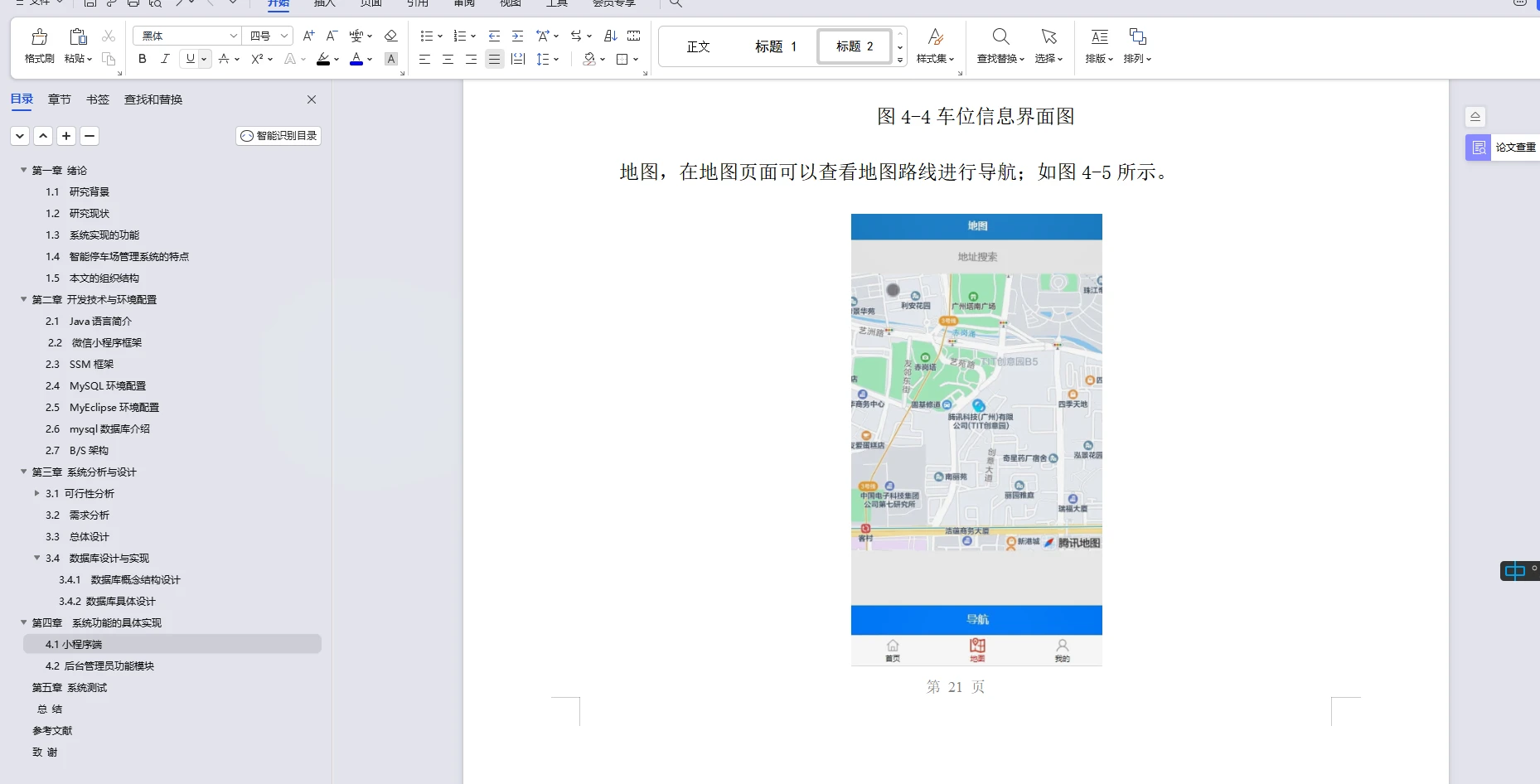1540x784 pixels.
Task: Click the sort (A-Z arrow) icon
Action: [x=611, y=36]
